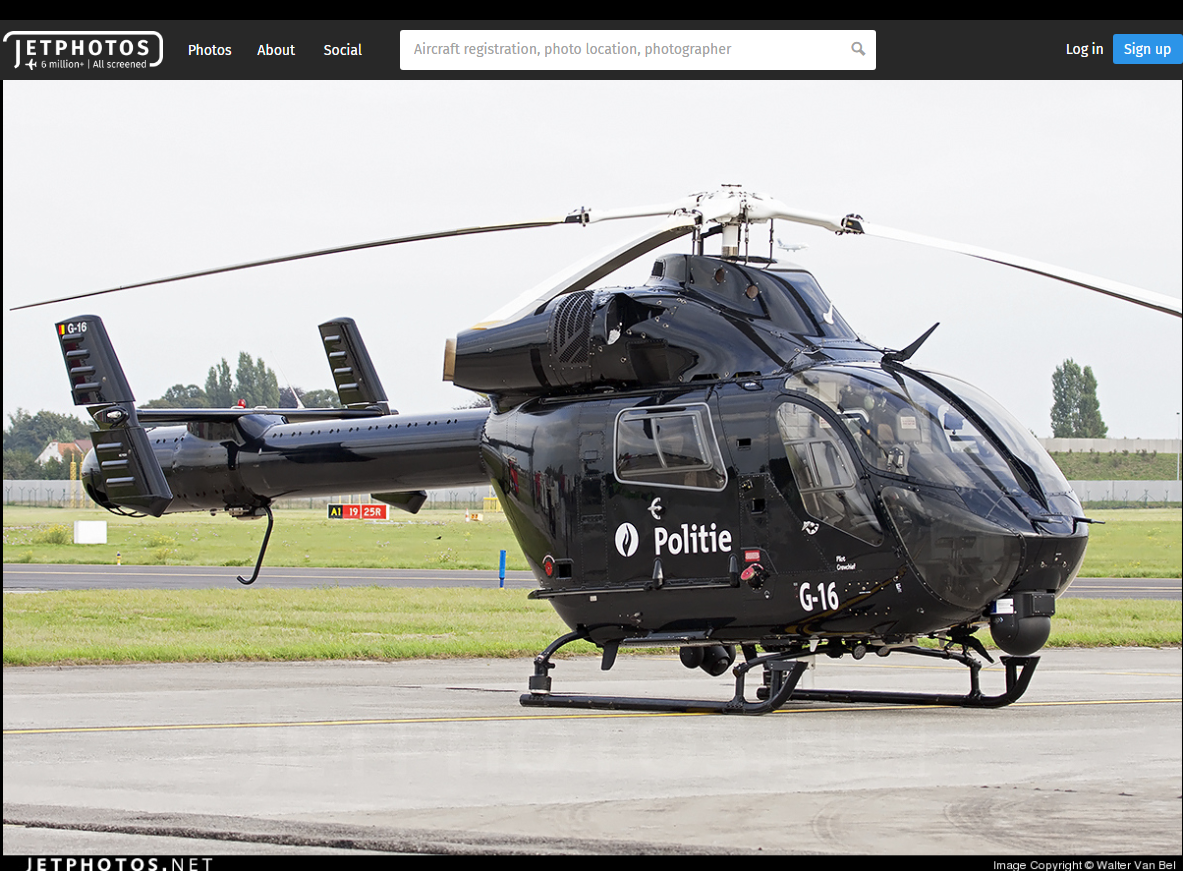Click the blue taxiway marker in the grass
The width and height of the screenshot is (1183, 871).
[502, 567]
